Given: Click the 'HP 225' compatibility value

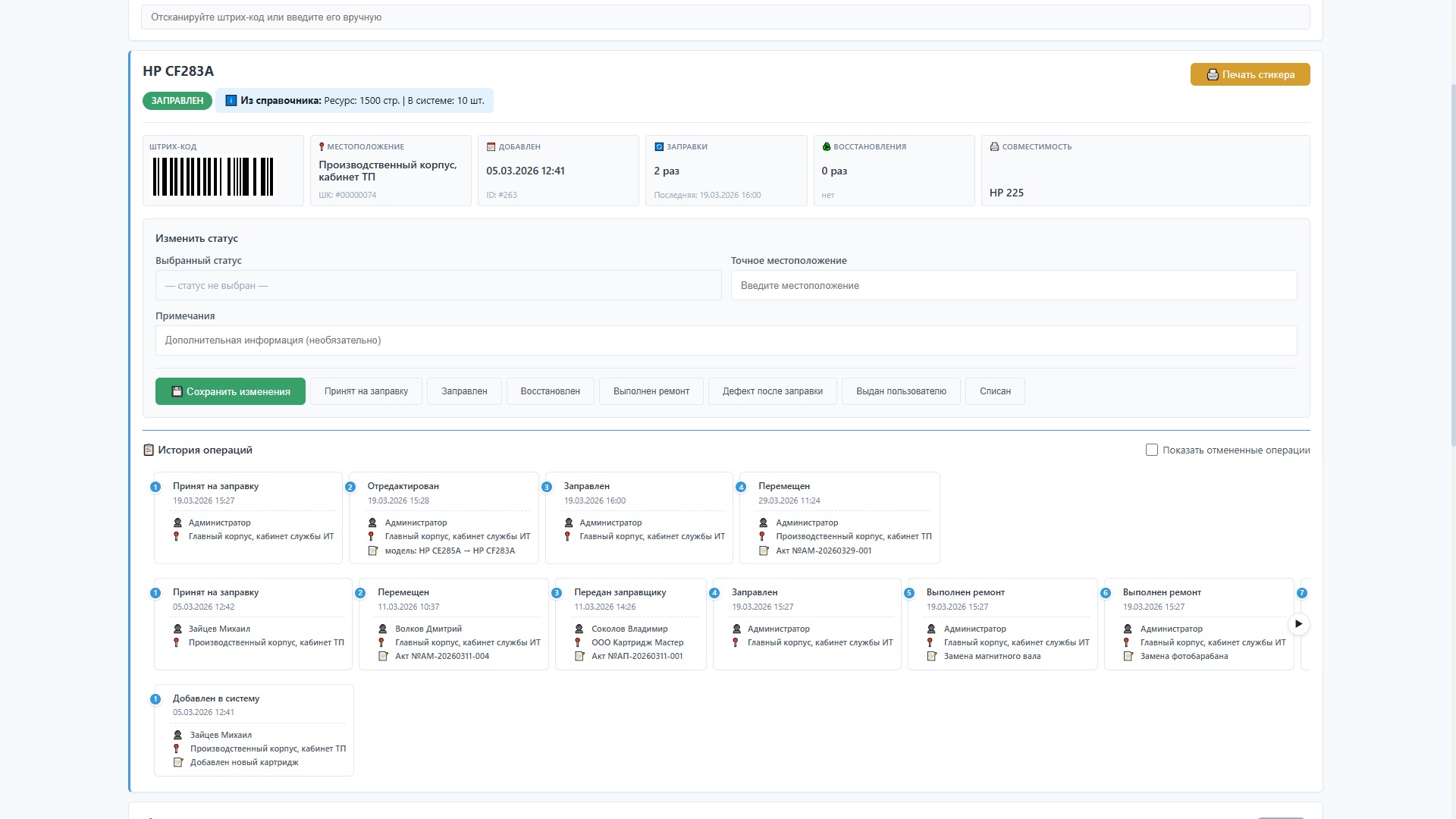Looking at the screenshot, I should 1006,193.
